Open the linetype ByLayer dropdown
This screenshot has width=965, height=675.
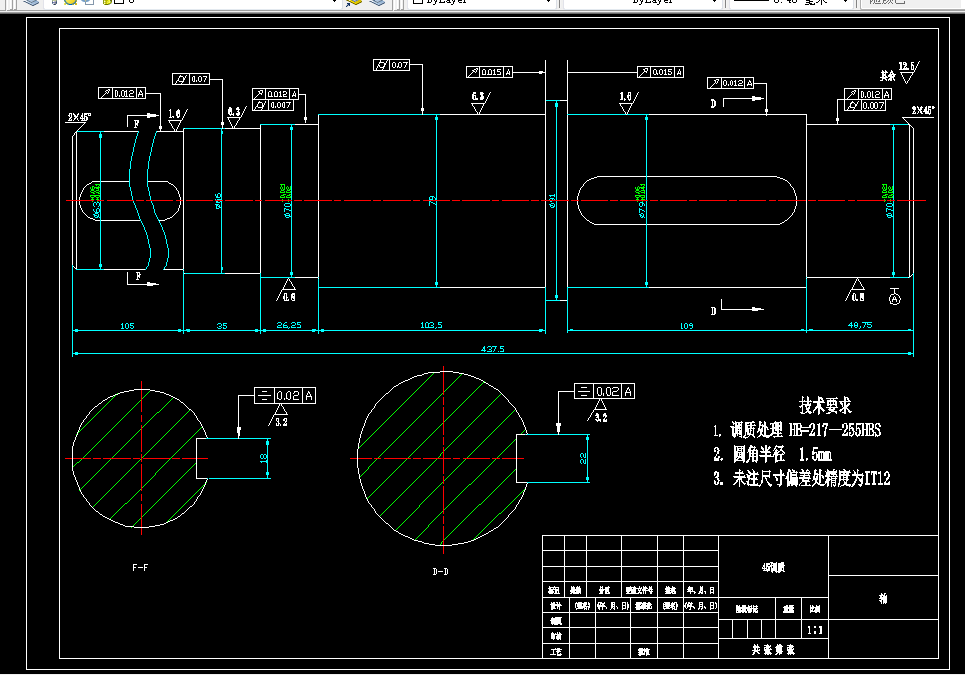(x=713, y=3)
